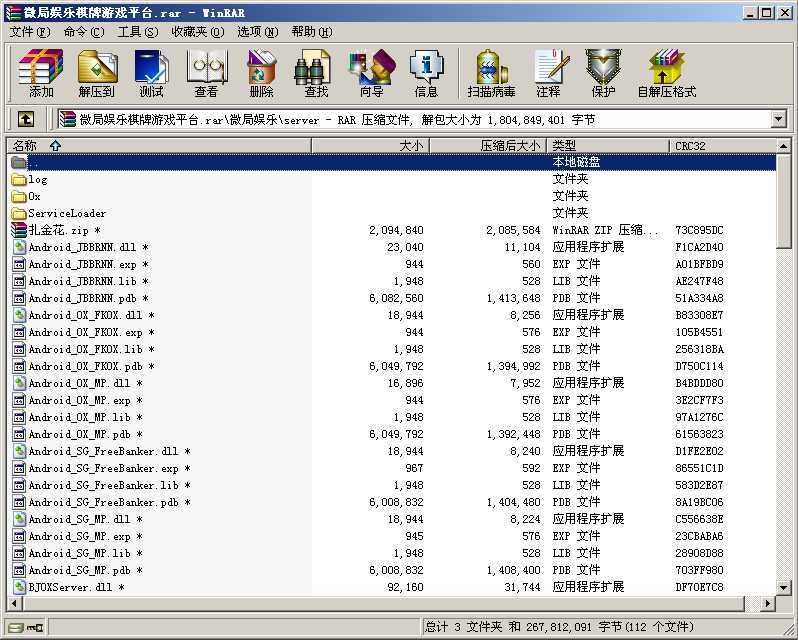Click the Android_JBBRNN.dll file icon
The image size is (798, 640).
tap(19, 247)
